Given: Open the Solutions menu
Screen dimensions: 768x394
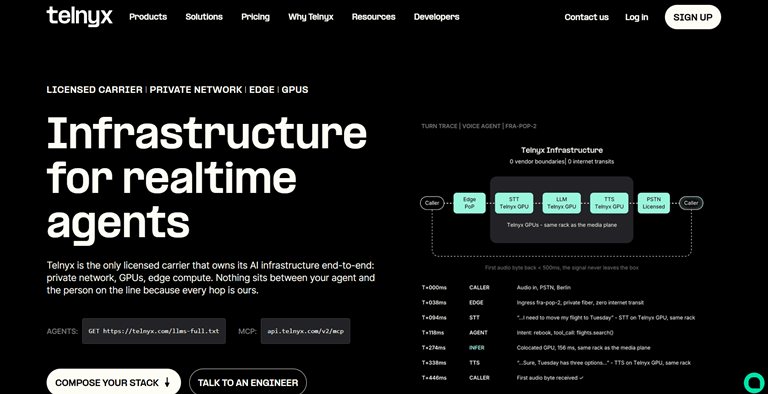Looking at the screenshot, I should [x=204, y=17].
